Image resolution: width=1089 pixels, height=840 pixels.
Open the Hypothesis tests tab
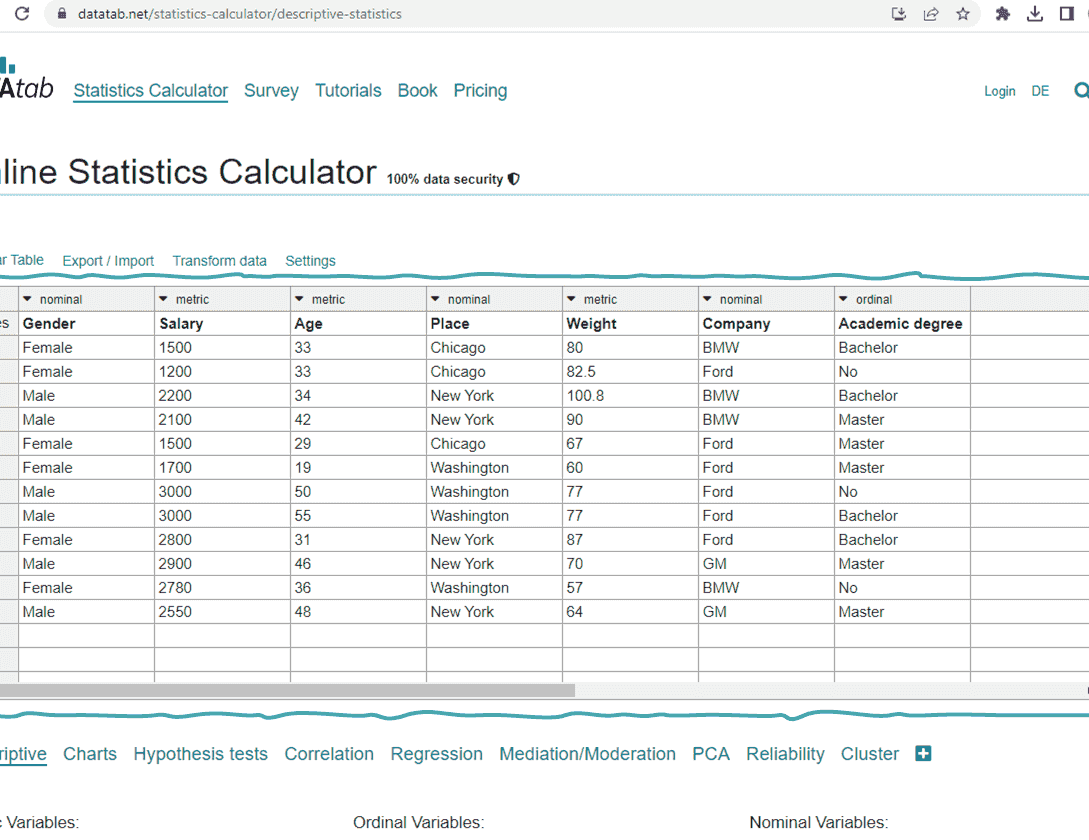coord(200,753)
